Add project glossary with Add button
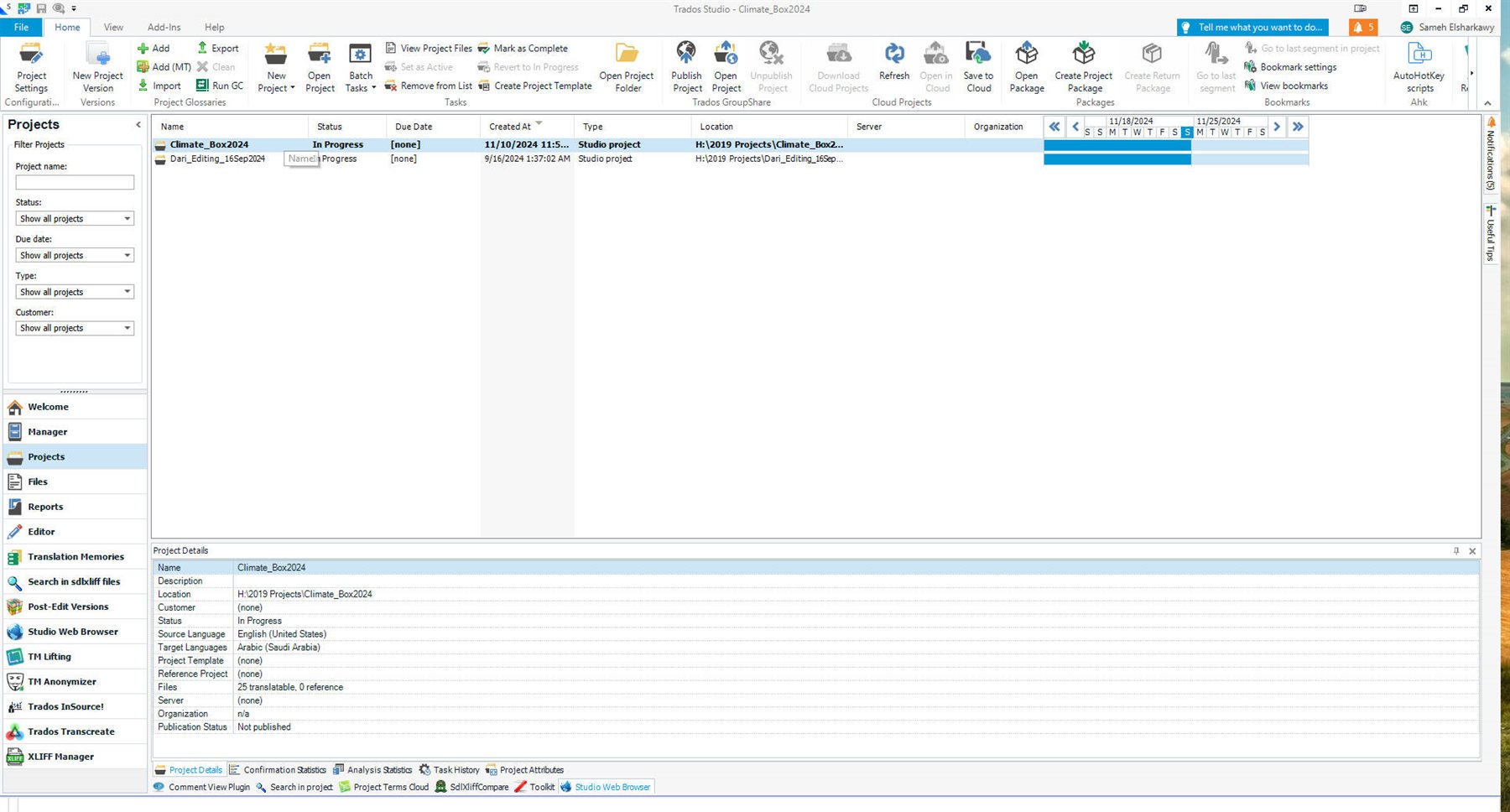Viewport: 1510px width, 812px height. [x=154, y=49]
